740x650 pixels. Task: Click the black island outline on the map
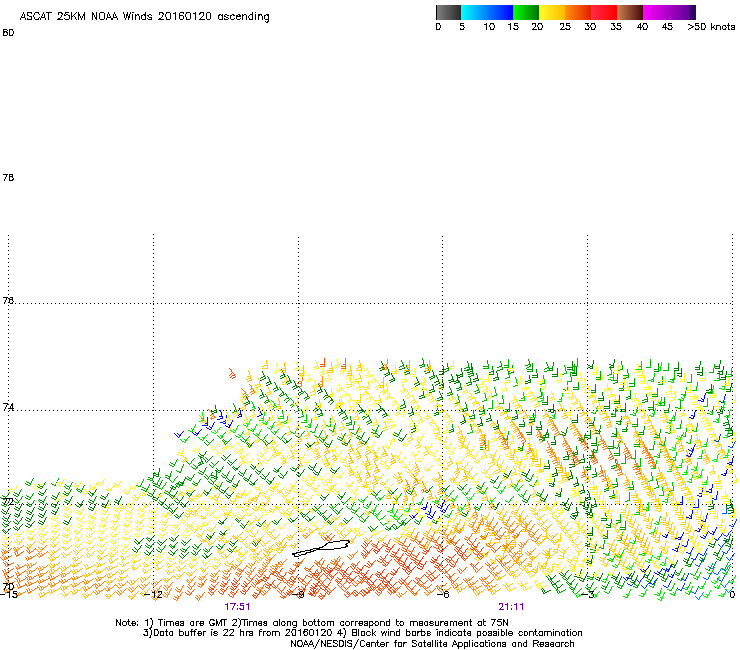321,548
